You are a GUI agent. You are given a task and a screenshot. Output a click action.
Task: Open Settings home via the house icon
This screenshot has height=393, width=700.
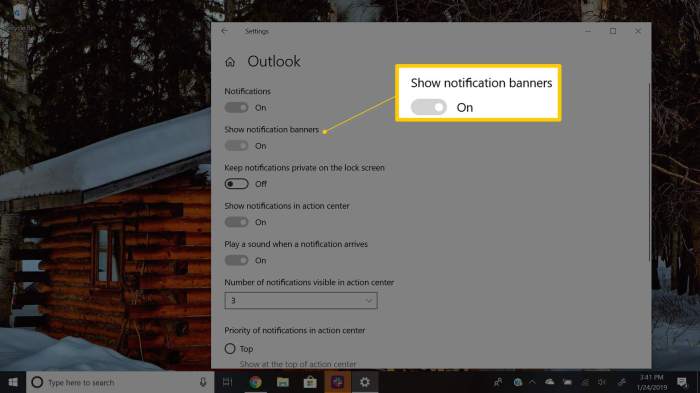point(230,62)
